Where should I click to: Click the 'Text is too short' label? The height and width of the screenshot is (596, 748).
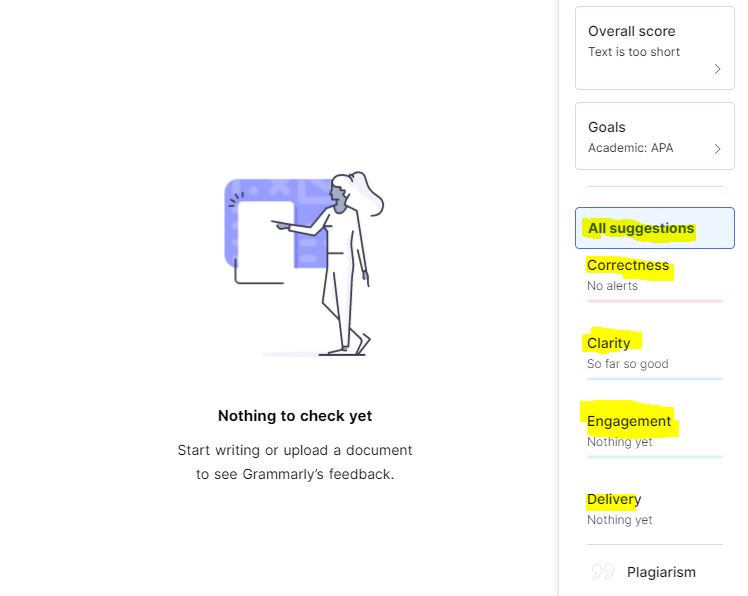(x=634, y=52)
